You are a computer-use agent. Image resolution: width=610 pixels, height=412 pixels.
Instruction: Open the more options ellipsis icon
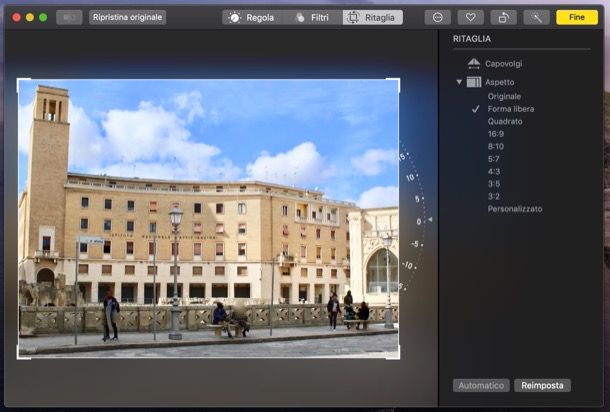(437, 17)
